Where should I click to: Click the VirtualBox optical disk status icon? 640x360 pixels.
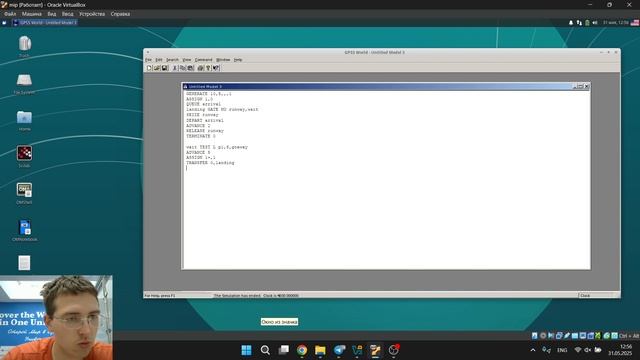coord(543,336)
